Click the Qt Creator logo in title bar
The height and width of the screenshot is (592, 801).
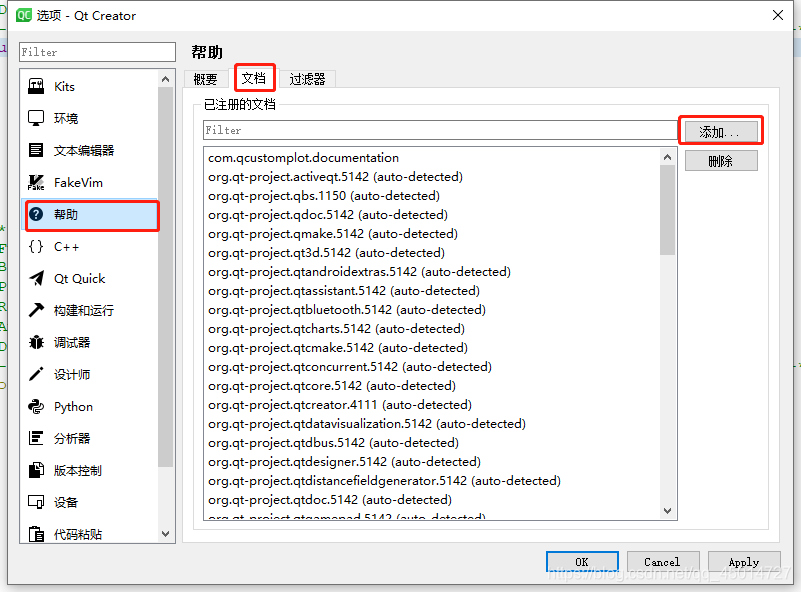tap(23, 15)
